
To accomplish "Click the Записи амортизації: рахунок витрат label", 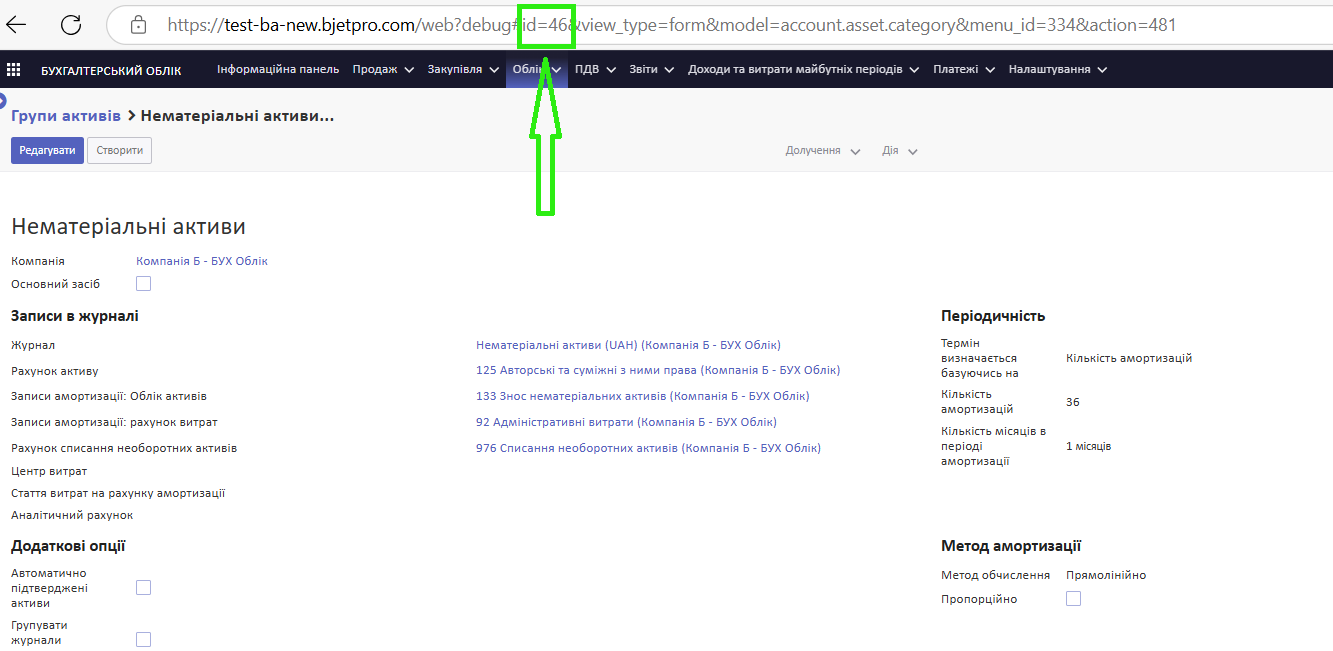I will point(114,422).
